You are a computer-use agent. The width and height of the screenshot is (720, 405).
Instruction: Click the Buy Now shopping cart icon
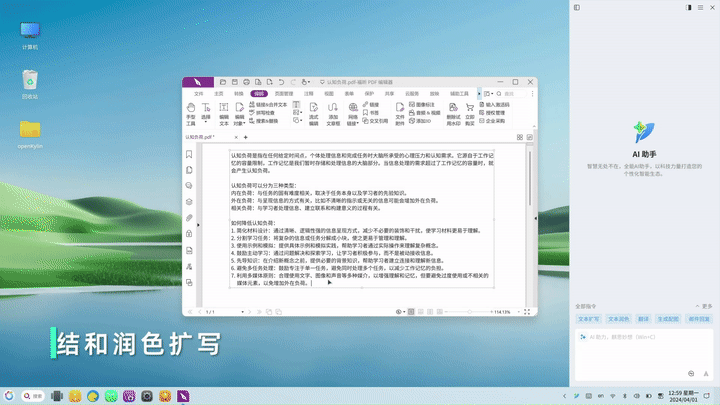pos(470,107)
